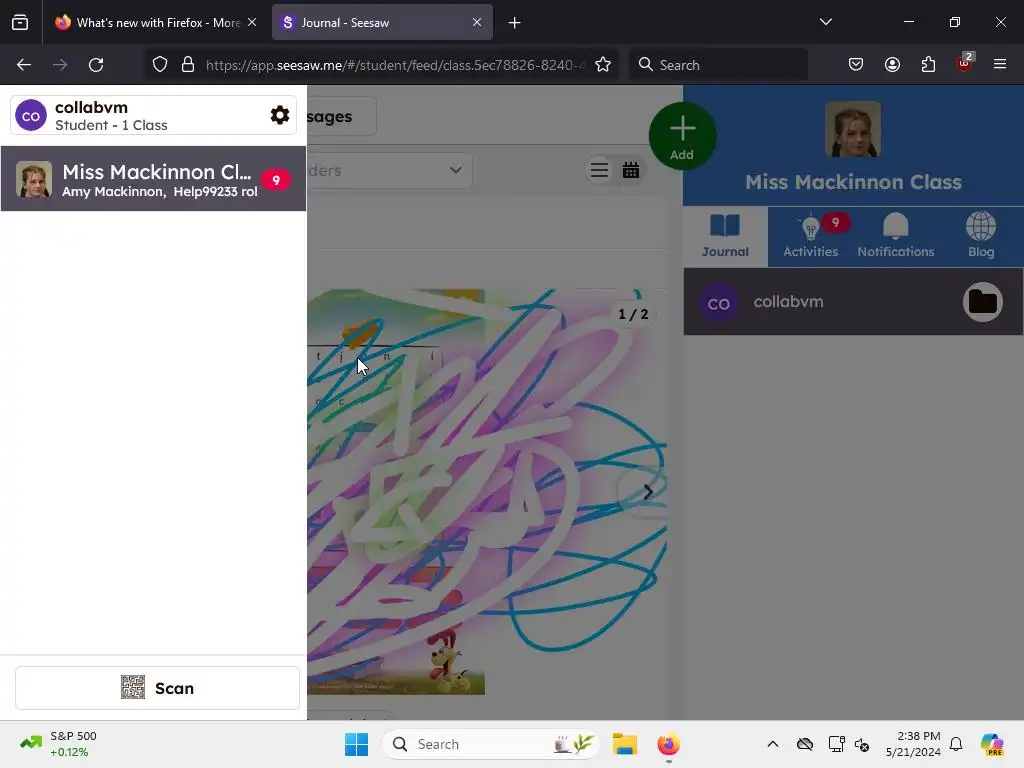
Task: Click Firefox icon in taskbar
Action: [x=668, y=744]
